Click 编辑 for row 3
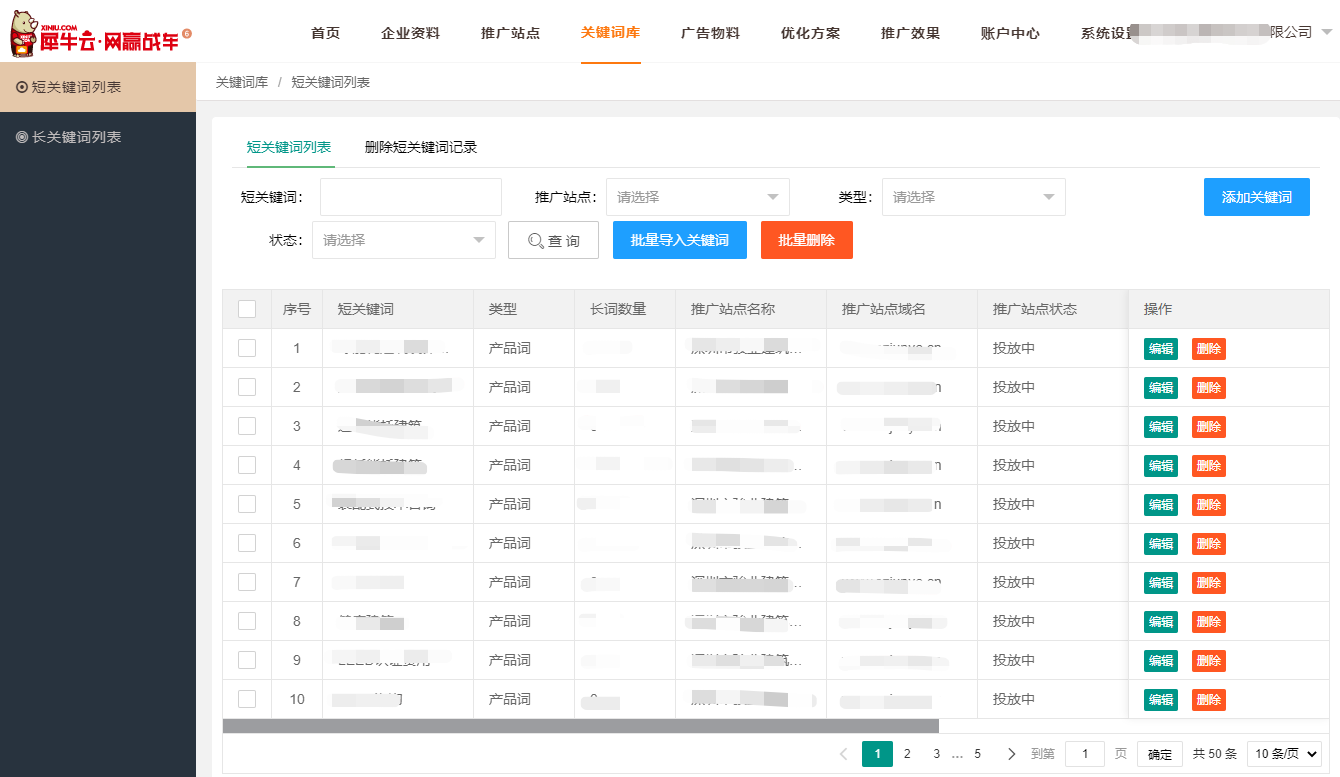The image size is (1340, 777). pyautogui.click(x=1161, y=427)
